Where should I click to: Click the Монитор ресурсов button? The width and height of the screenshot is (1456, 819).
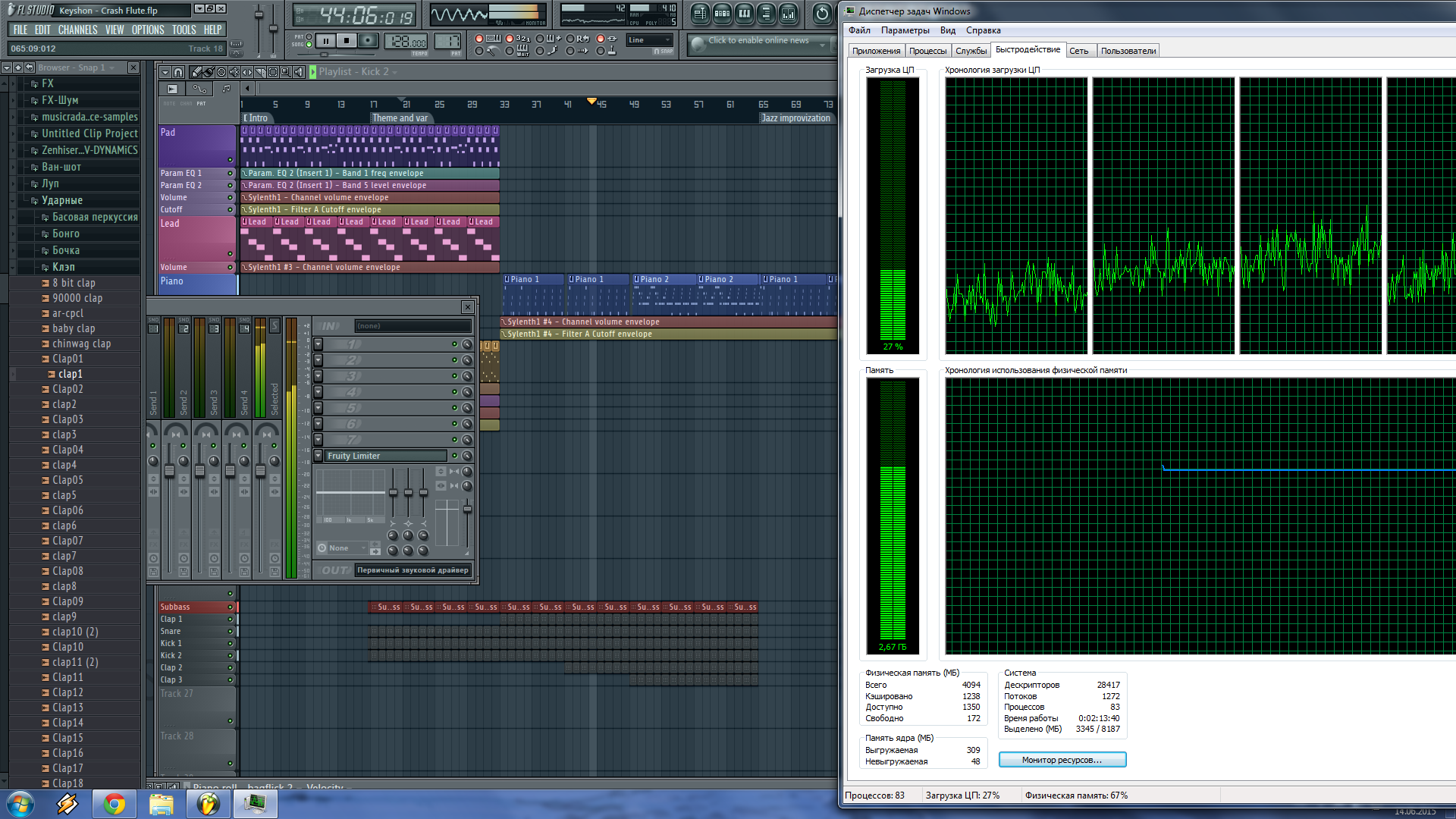point(1062,760)
